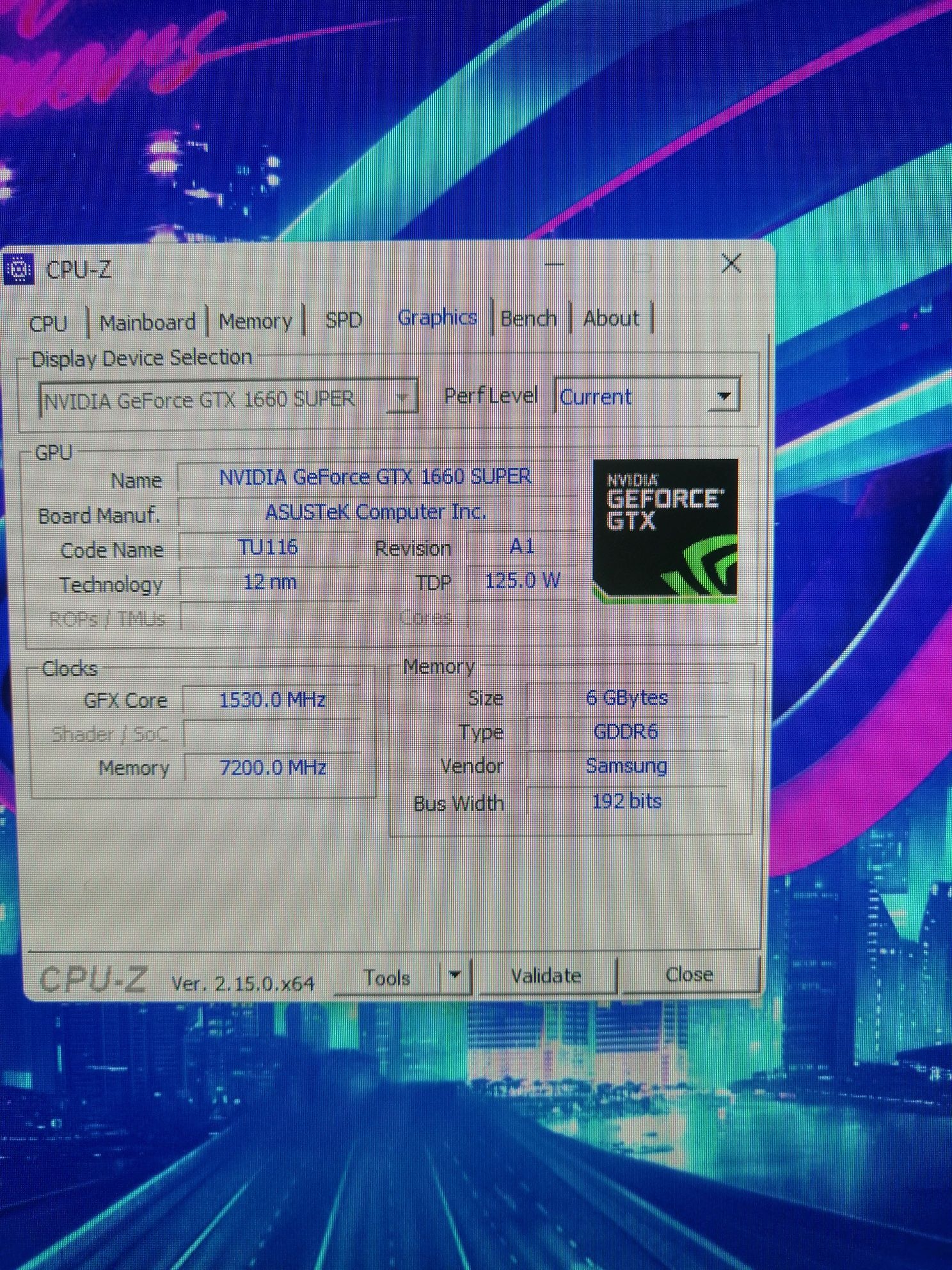The height and width of the screenshot is (1270, 952).
Task: Click the GPU Name field value
Action: pos(375,477)
